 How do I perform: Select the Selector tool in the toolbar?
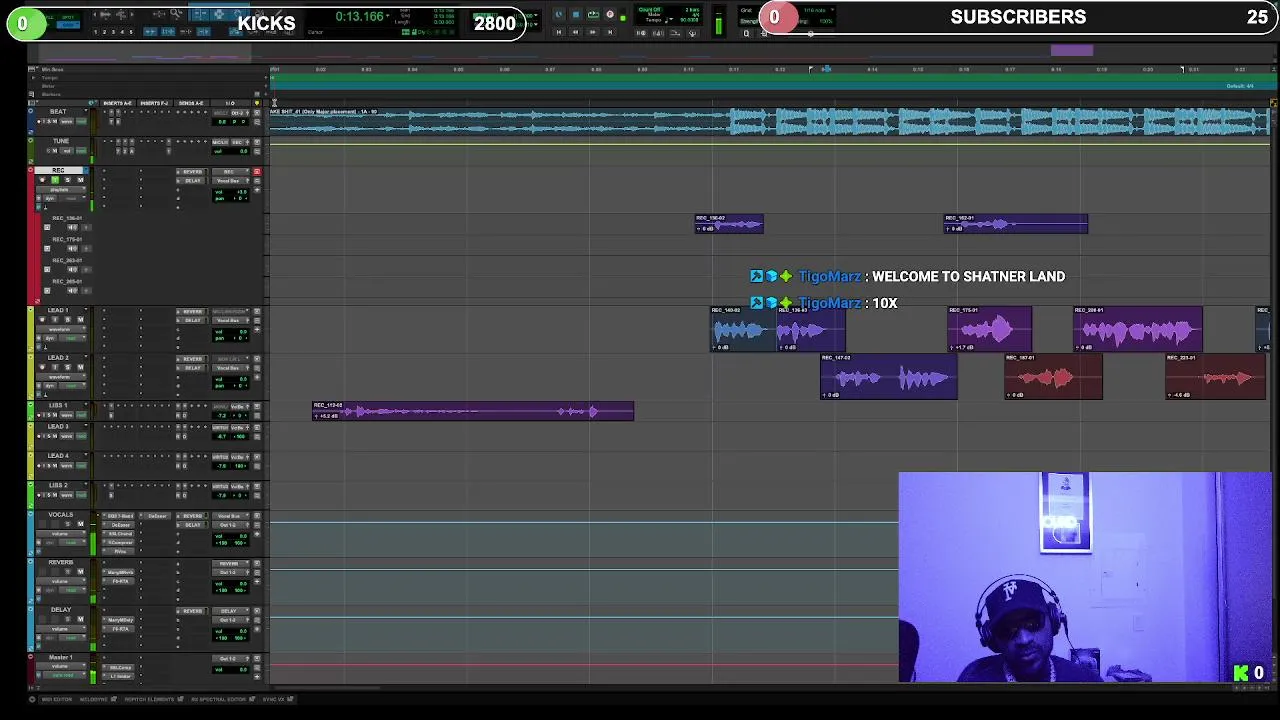(x=219, y=14)
